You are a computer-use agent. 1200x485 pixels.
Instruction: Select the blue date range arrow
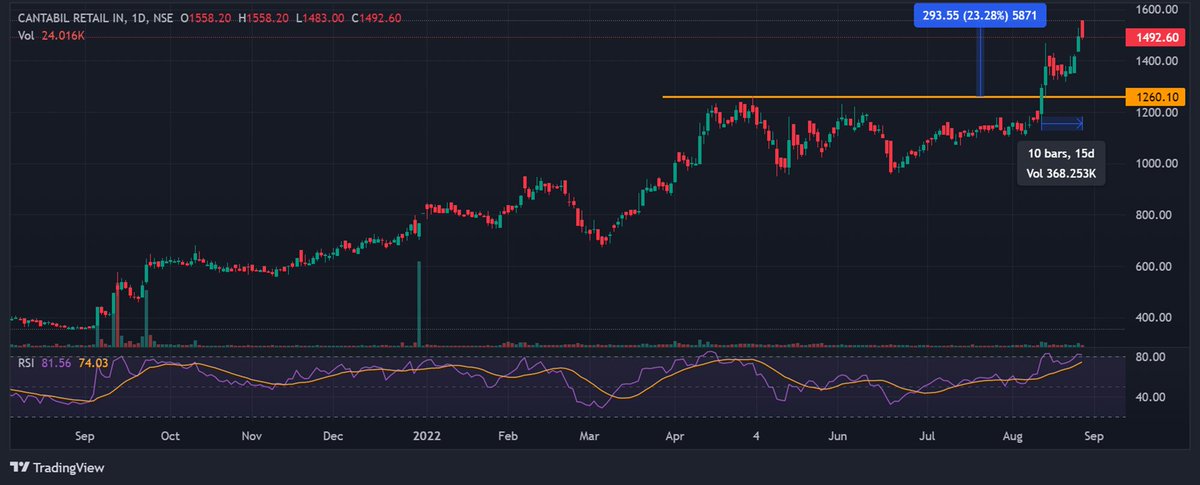(1062, 123)
